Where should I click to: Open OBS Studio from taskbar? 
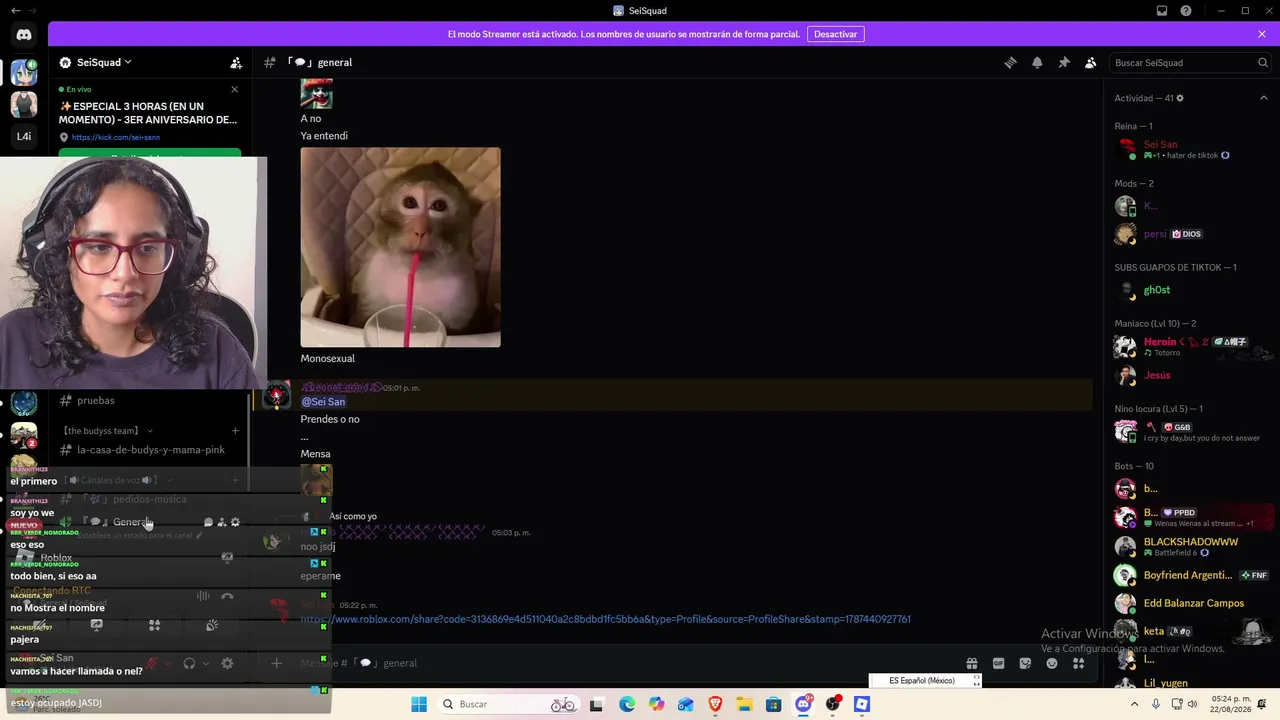click(832, 704)
